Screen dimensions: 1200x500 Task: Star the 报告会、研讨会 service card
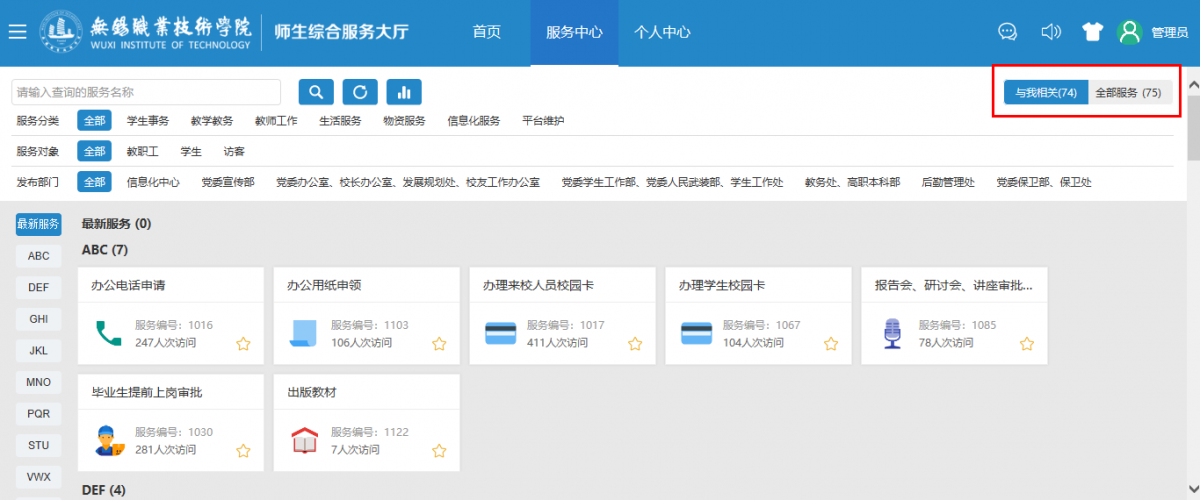pos(1027,344)
